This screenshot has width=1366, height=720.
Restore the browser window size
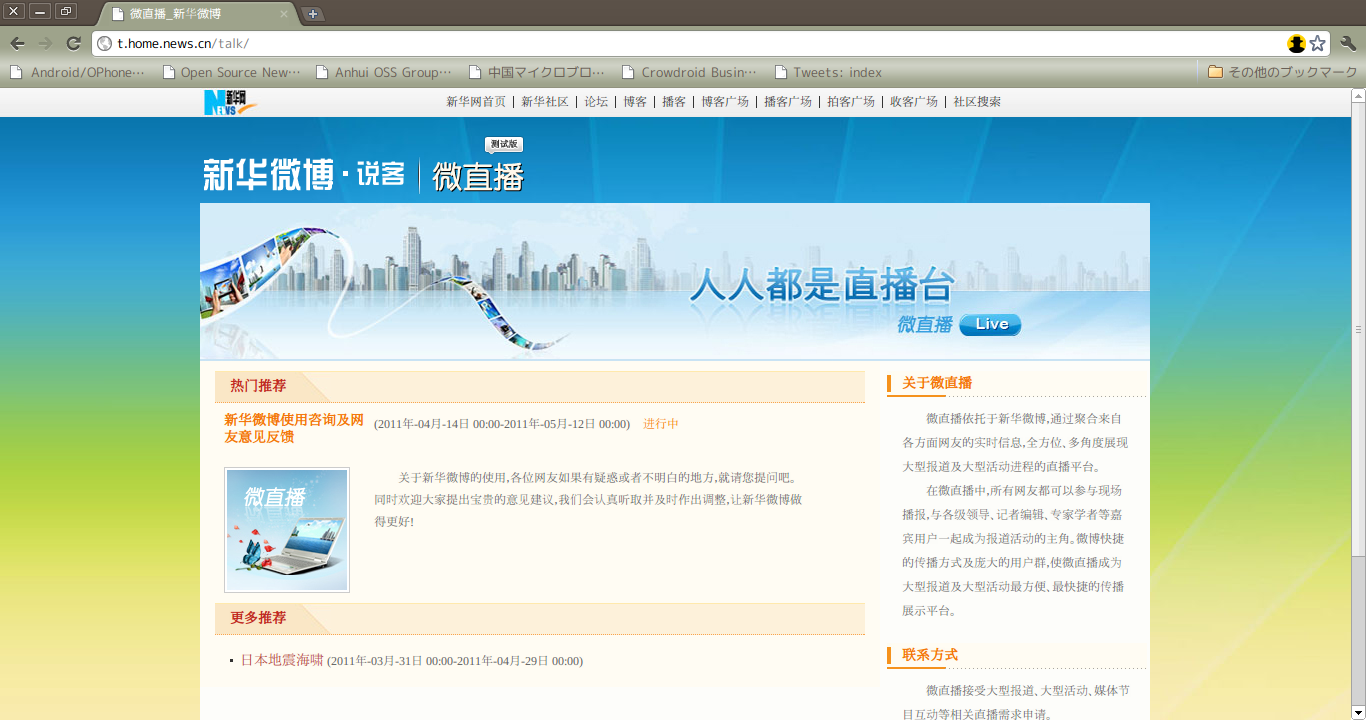point(66,11)
